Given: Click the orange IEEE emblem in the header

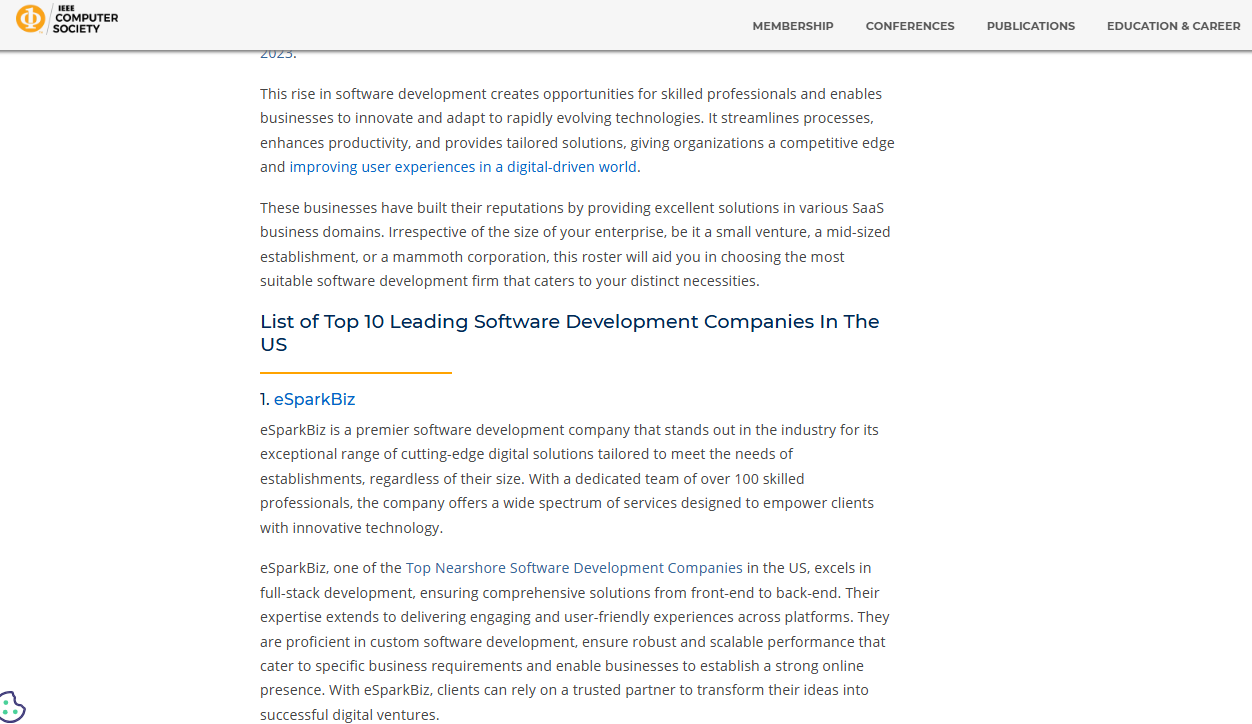Looking at the screenshot, I should click(30, 18).
